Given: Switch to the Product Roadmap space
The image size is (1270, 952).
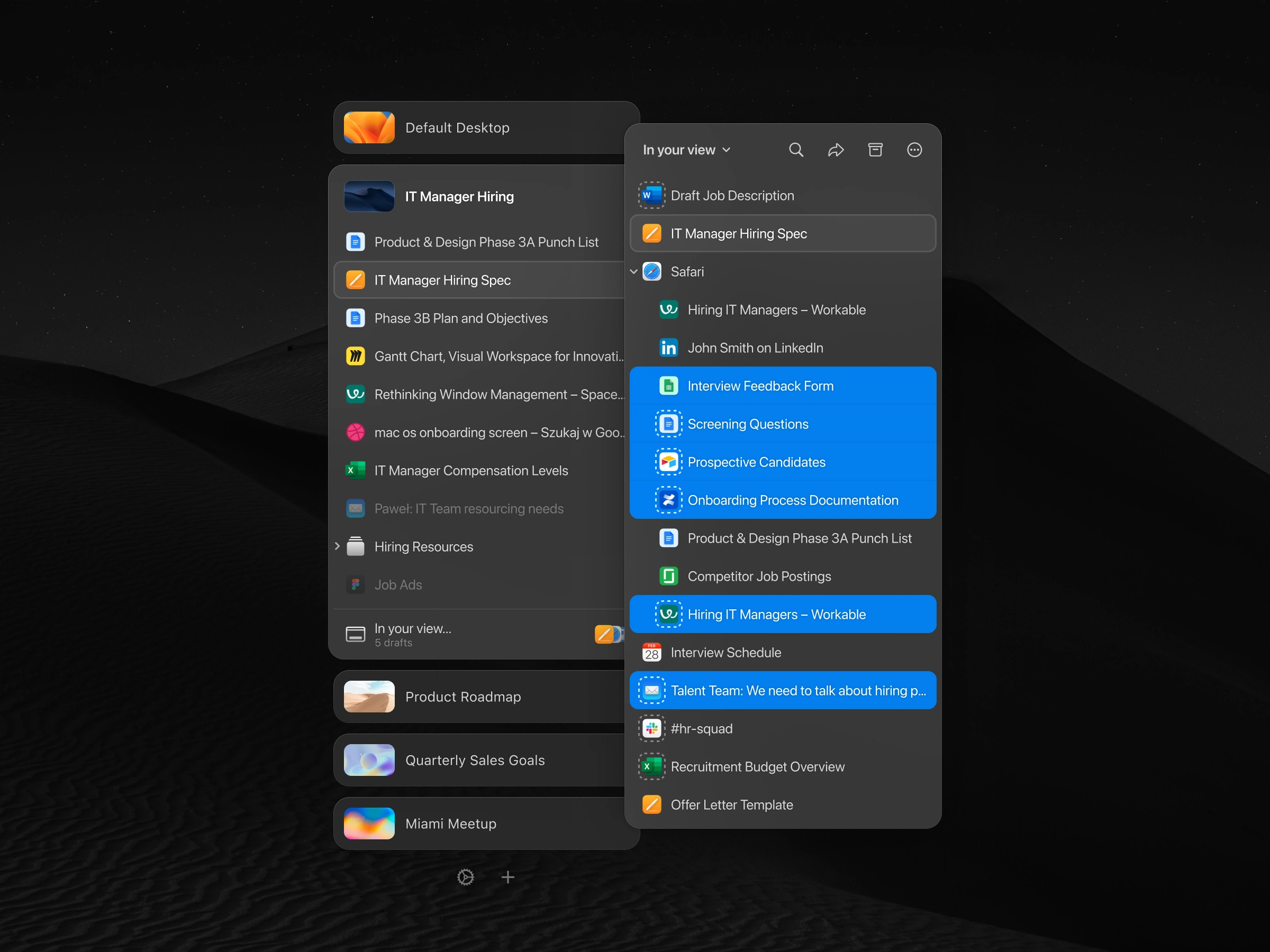Looking at the screenshot, I should [x=463, y=697].
